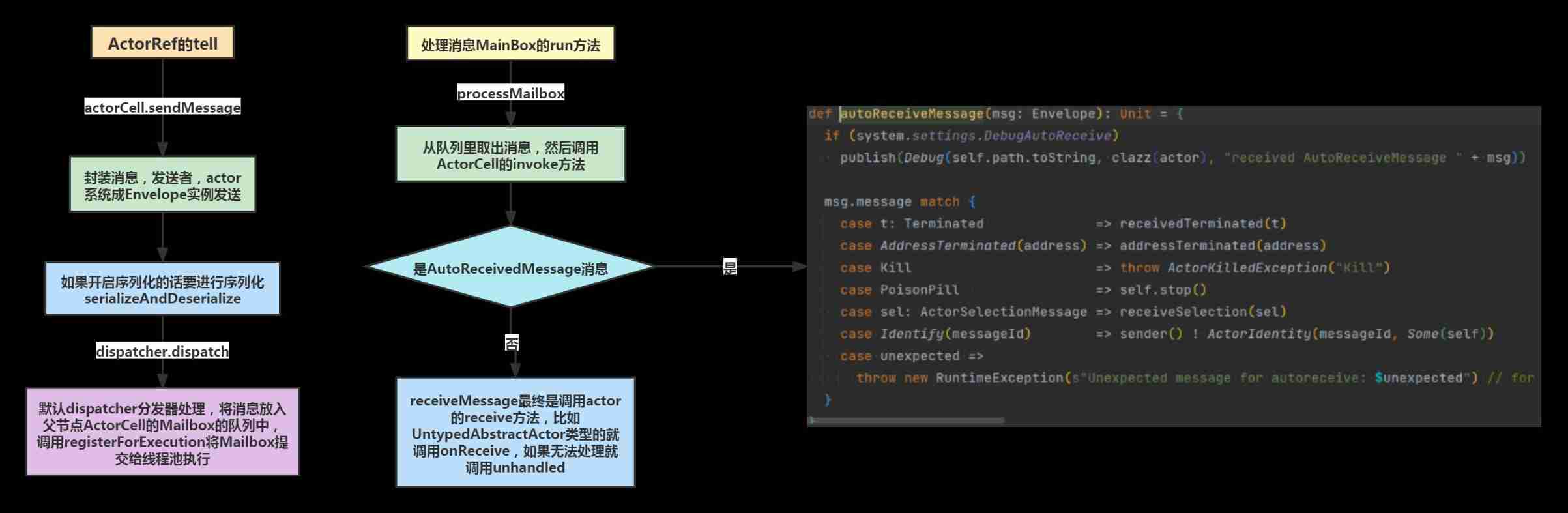Click the 'system.settings.DebugAutoReceive' condition line
Image resolution: width=1568 pixels, height=513 pixels.
point(971,136)
